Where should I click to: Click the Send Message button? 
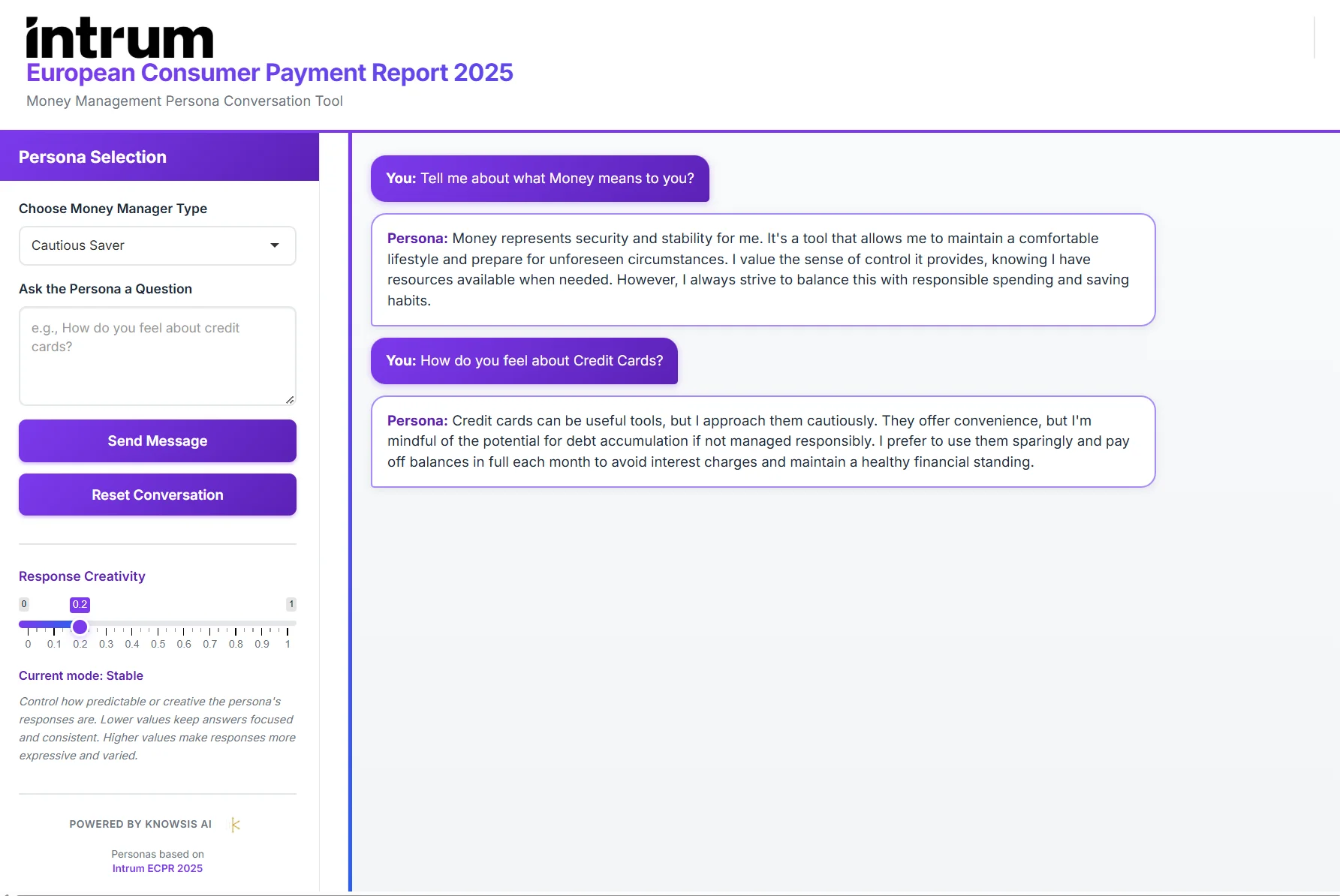pos(157,440)
